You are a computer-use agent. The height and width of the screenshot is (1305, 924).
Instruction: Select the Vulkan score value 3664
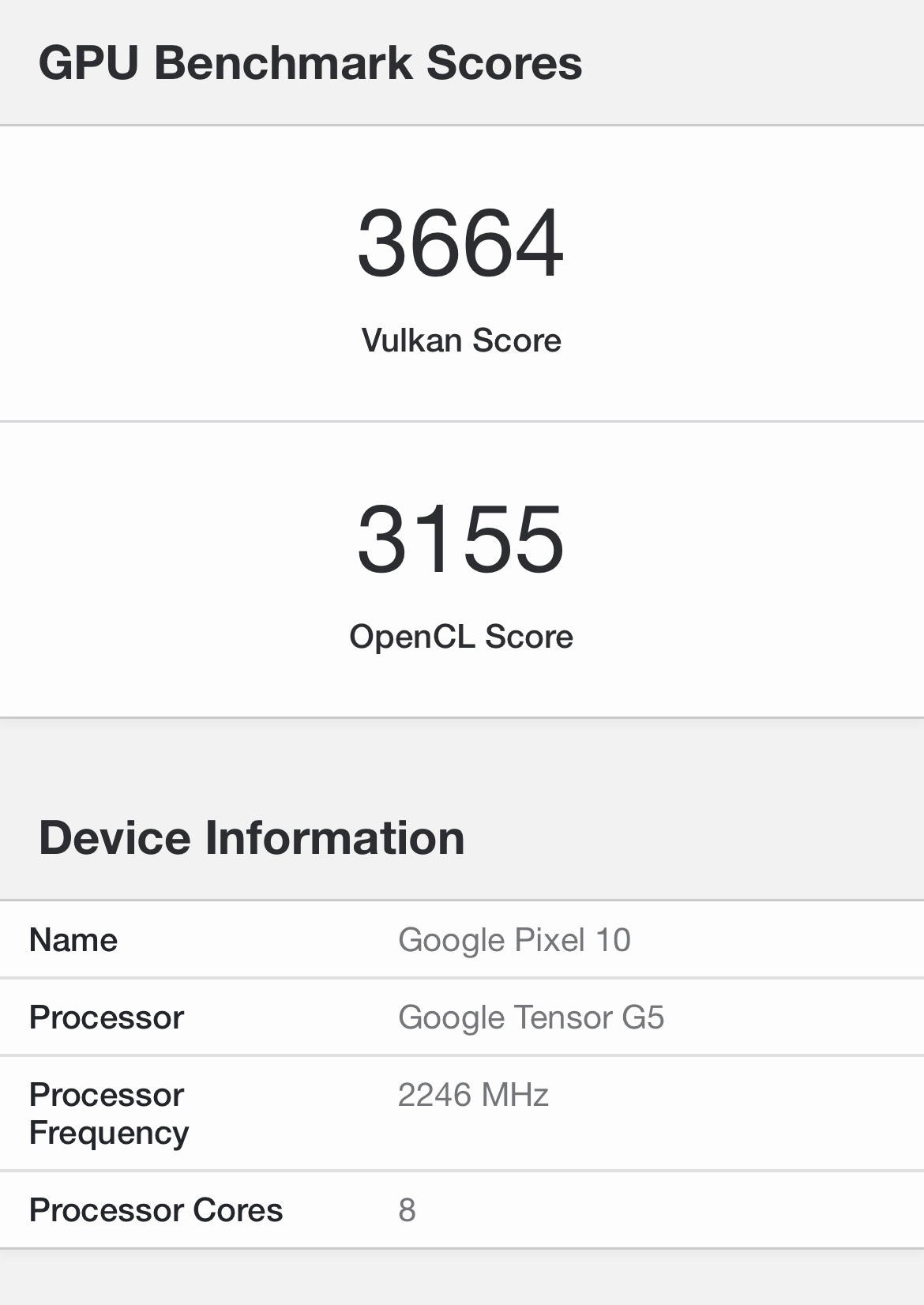(460, 243)
